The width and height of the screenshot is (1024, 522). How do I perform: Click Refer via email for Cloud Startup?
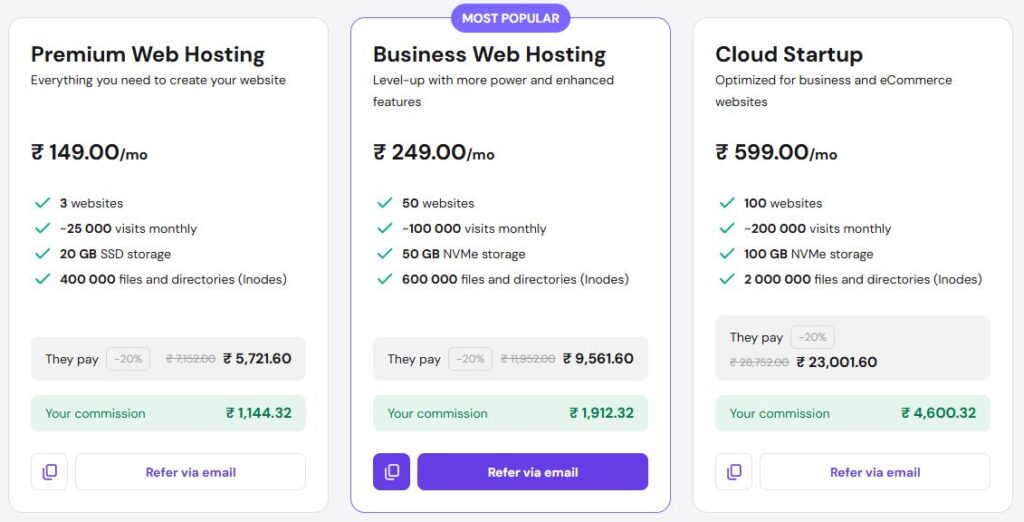874,472
